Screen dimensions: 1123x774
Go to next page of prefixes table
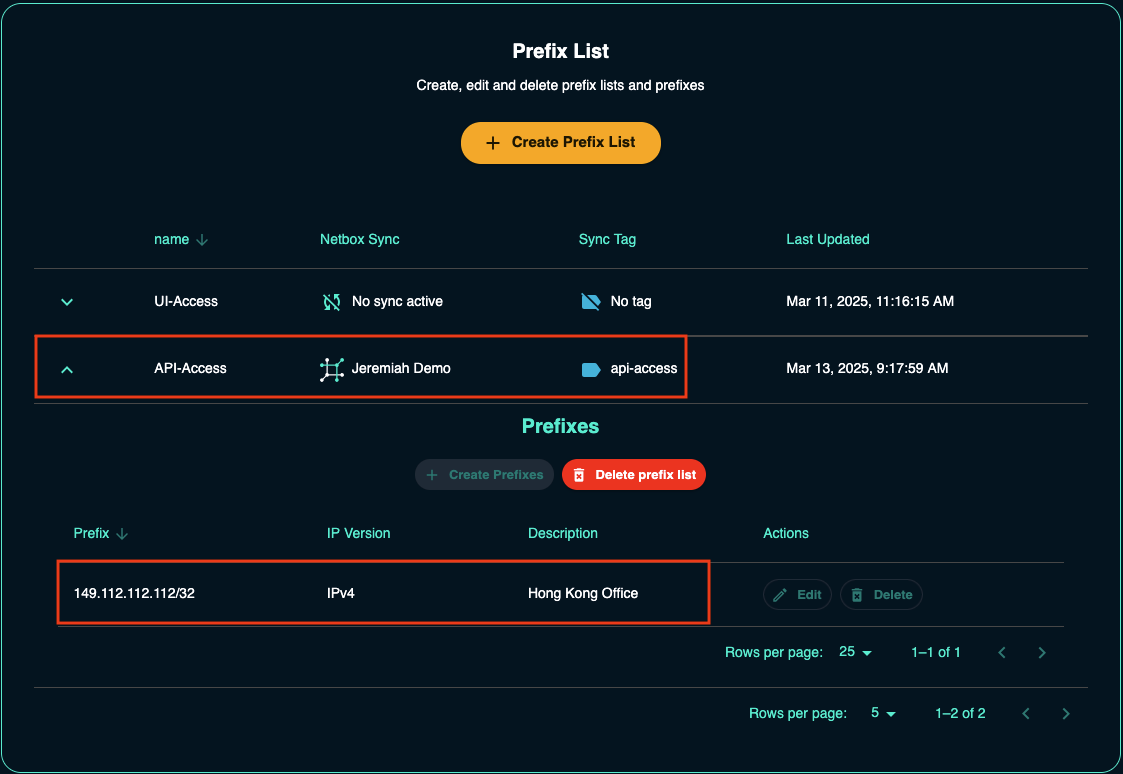1042,653
